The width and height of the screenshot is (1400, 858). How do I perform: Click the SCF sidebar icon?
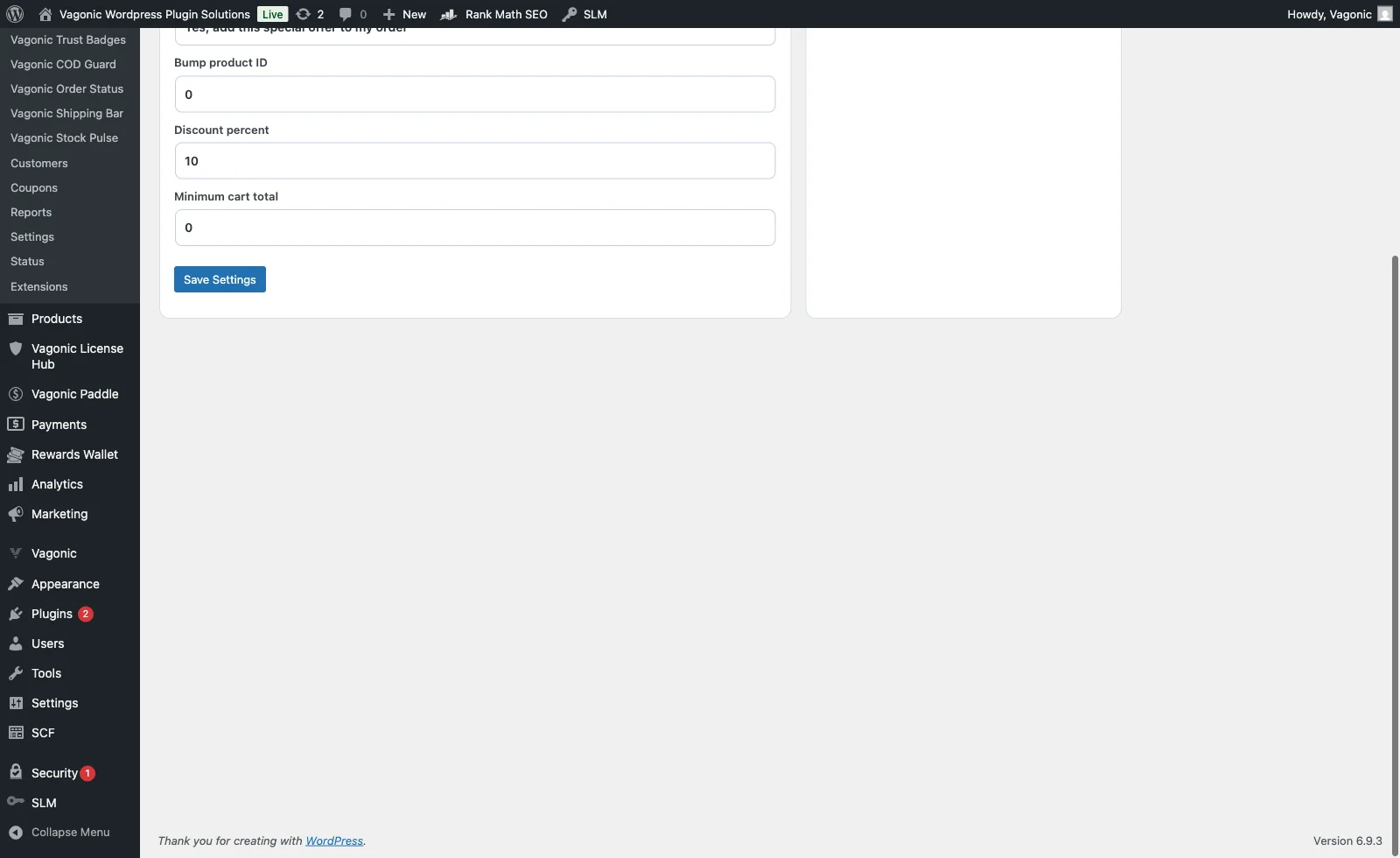16,733
